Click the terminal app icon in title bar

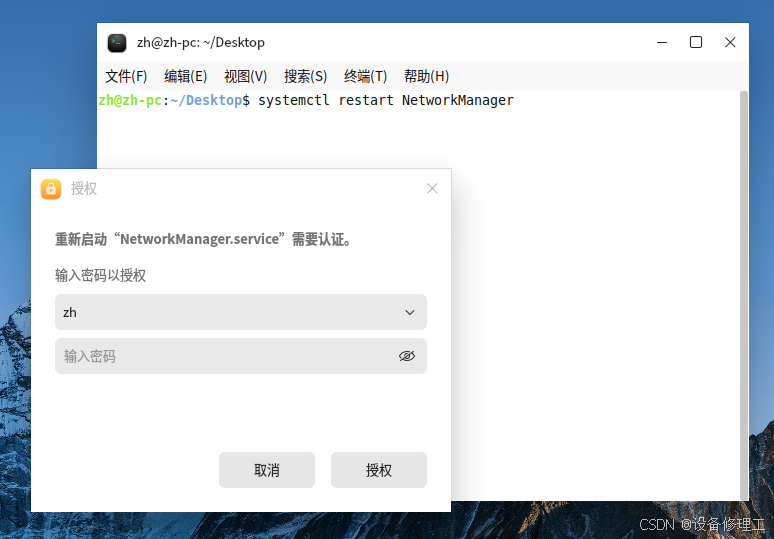pyautogui.click(x=117, y=43)
